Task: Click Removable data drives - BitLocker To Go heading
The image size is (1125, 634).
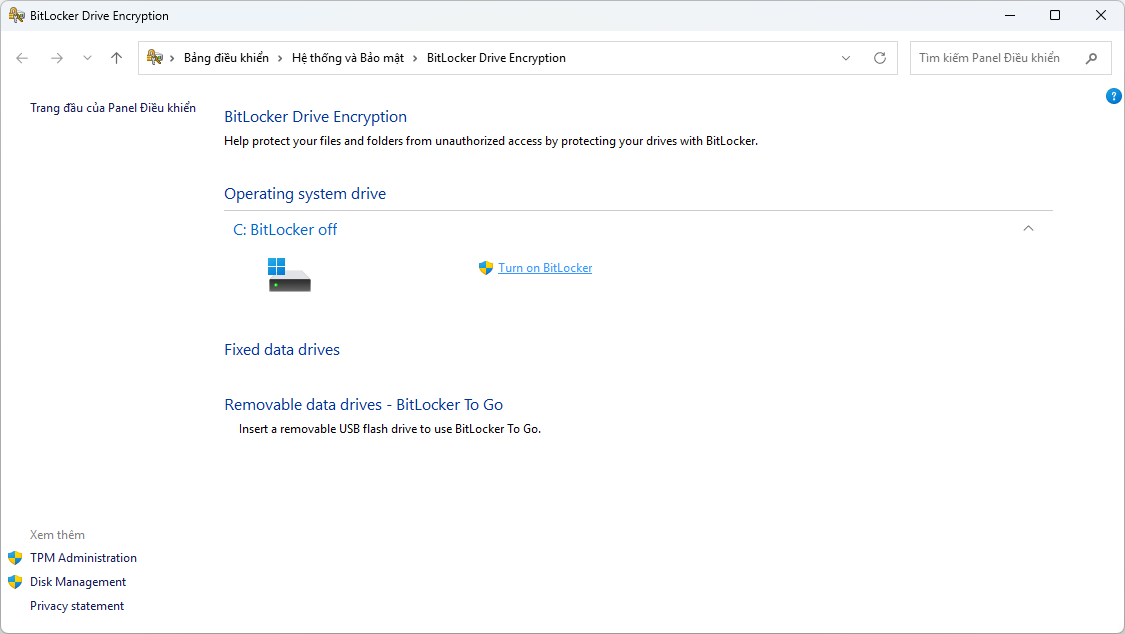Action: pyautogui.click(x=364, y=404)
